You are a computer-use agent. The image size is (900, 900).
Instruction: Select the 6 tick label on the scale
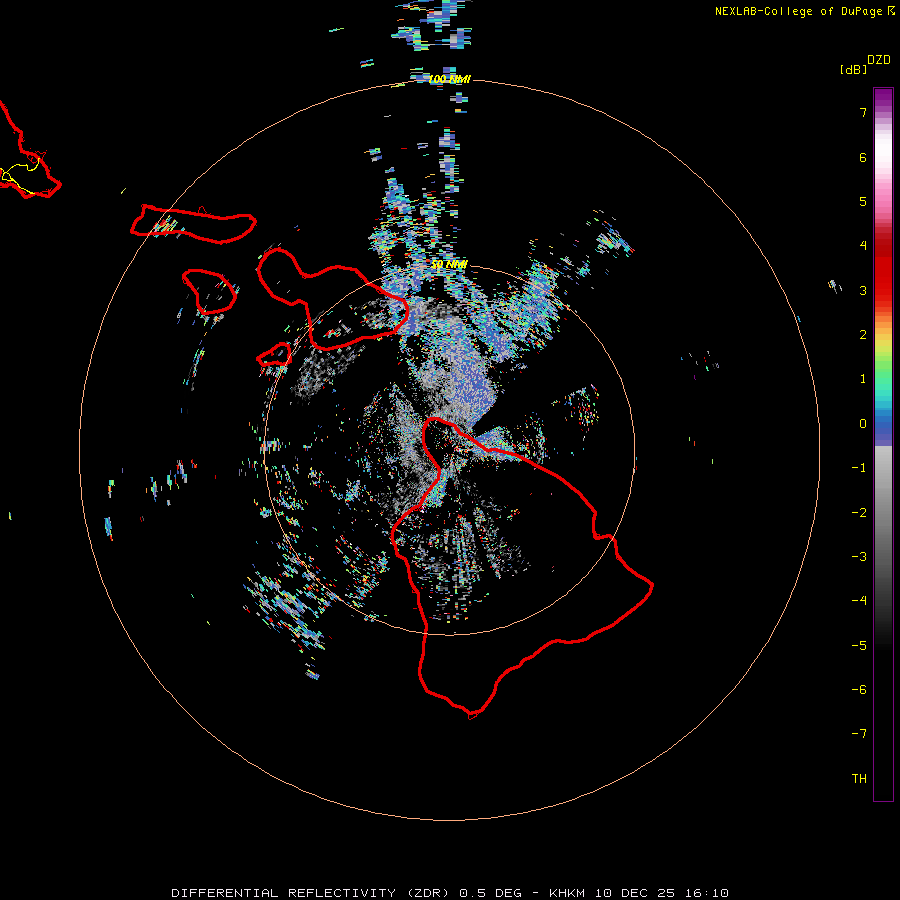tap(863, 157)
